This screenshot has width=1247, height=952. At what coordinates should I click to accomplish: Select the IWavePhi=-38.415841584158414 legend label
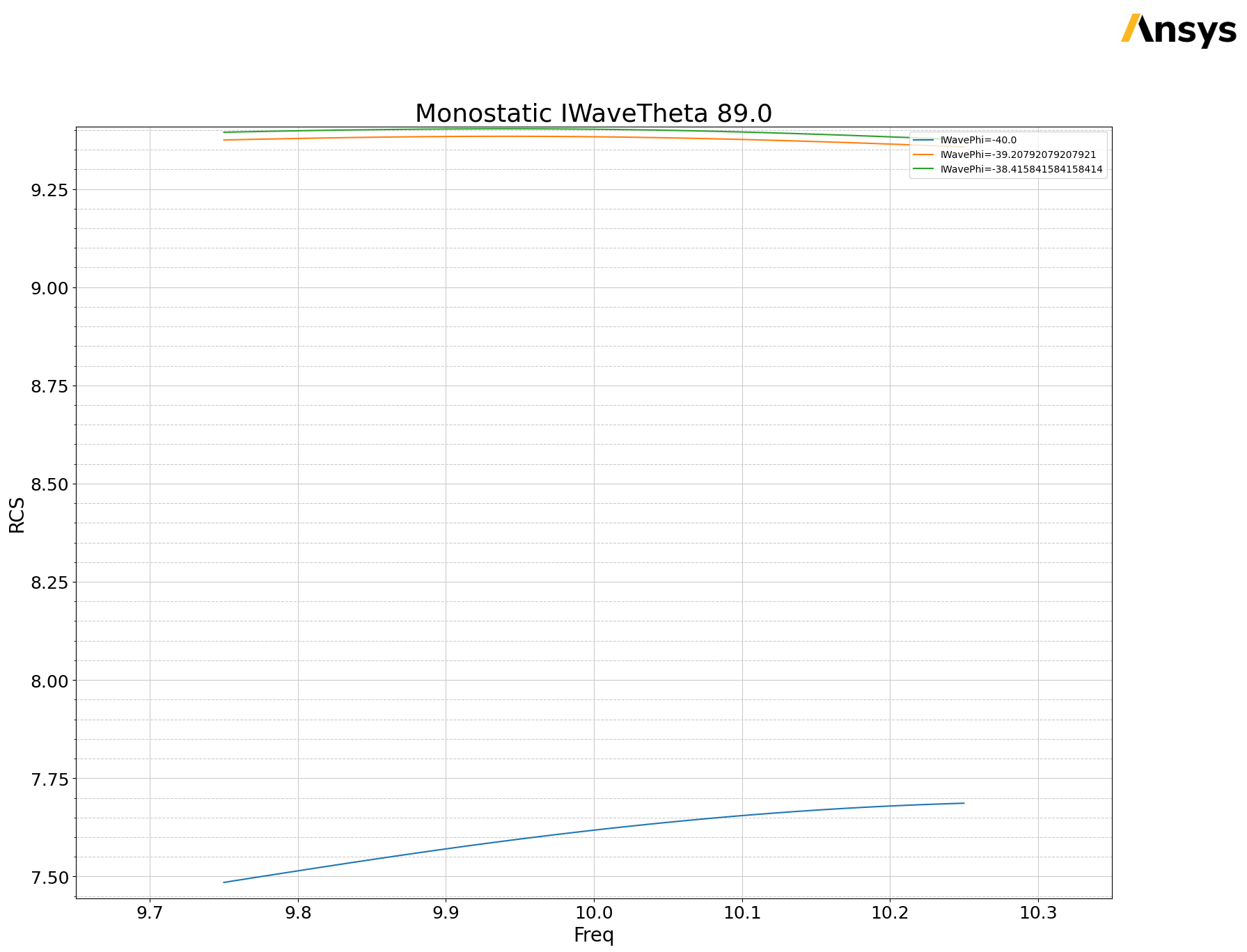(1021, 169)
